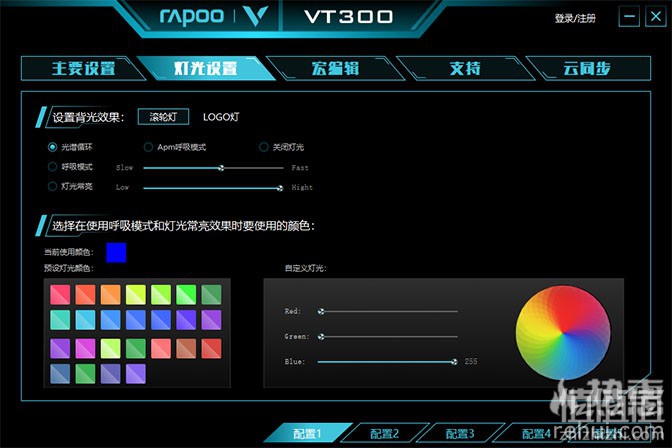Pick the red swatch ending the third row
Image resolution: width=672 pixels, height=448 pixels.
coord(211,349)
